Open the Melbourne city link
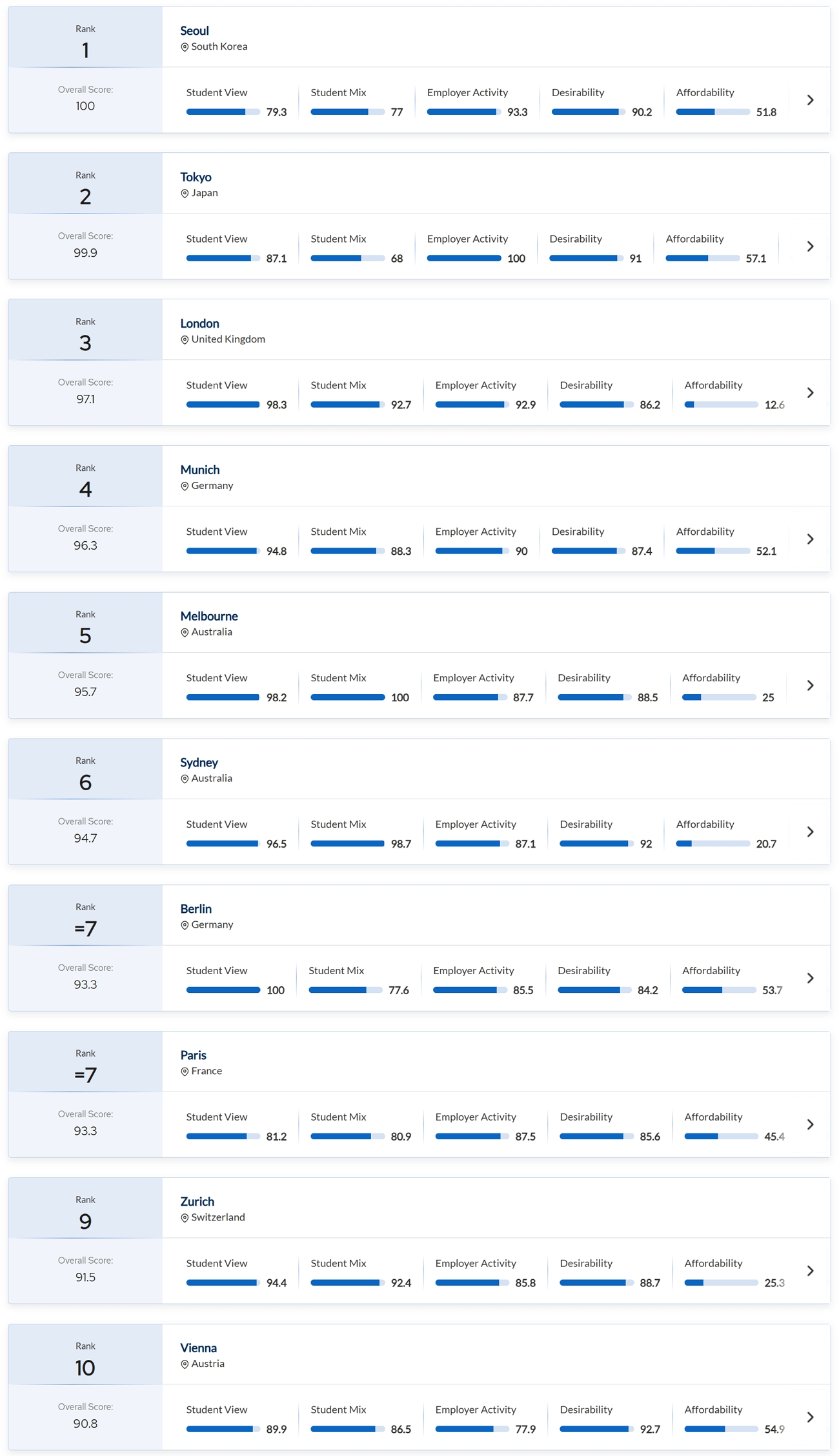This screenshot has width=839, height=1456. 209,616
